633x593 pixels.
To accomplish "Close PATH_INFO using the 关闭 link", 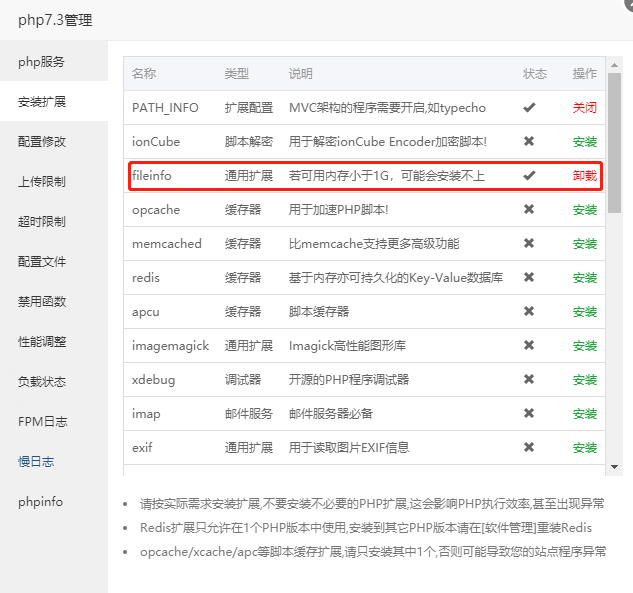I will click(585, 108).
